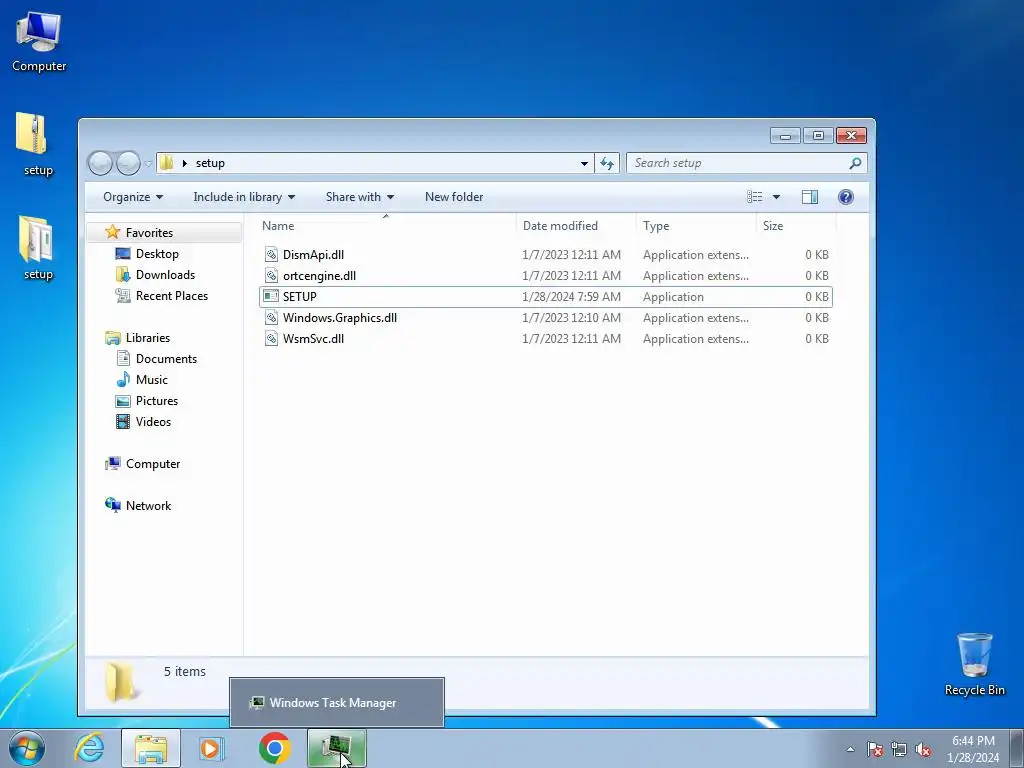Open the Videos library
Screen dimensions: 1024x768
[153, 421]
